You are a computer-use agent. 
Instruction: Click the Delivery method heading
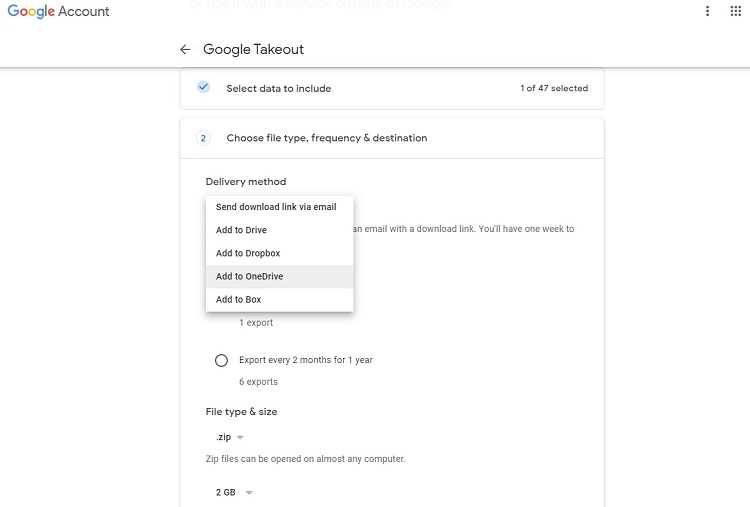click(x=246, y=182)
